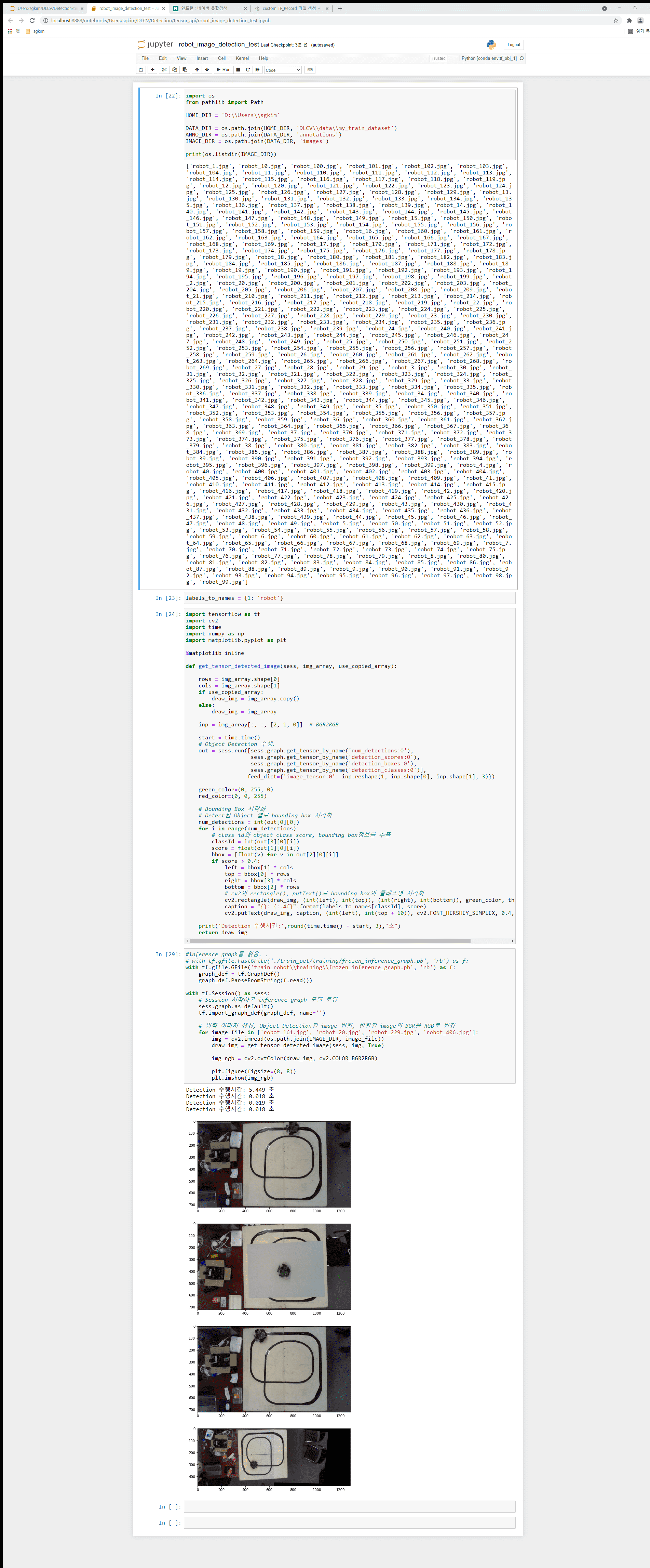Viewport: 650px width, 1568px height.
Task: Open the reading list icon
Action: [x=630, y=31]
